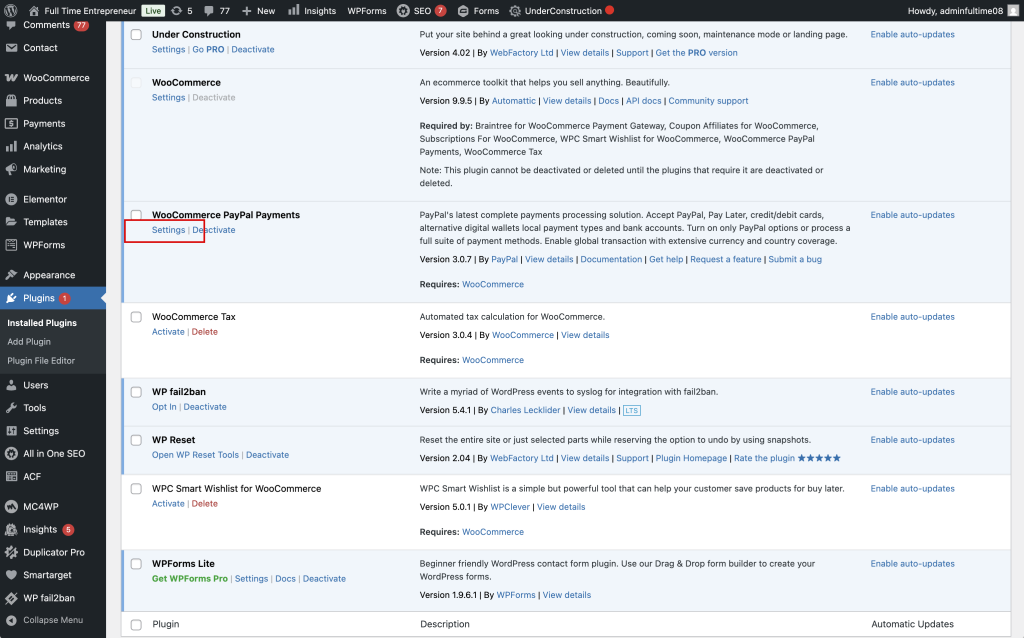Click the Collapse Menu arrow icon
This screenshot has width=1024, height=638.
pyautogui.click(x=11, y=620)
